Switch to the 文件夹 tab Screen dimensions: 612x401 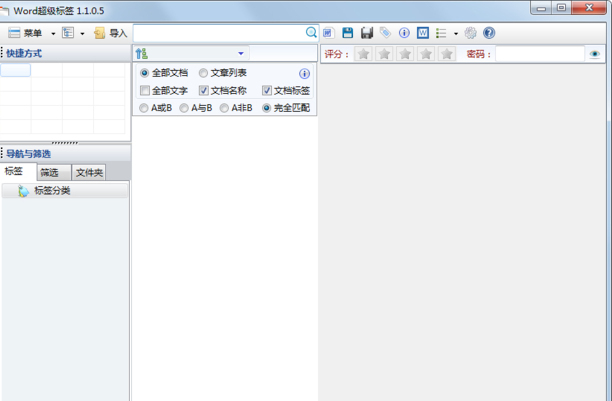pyautogui.click(x=89, y=172)
